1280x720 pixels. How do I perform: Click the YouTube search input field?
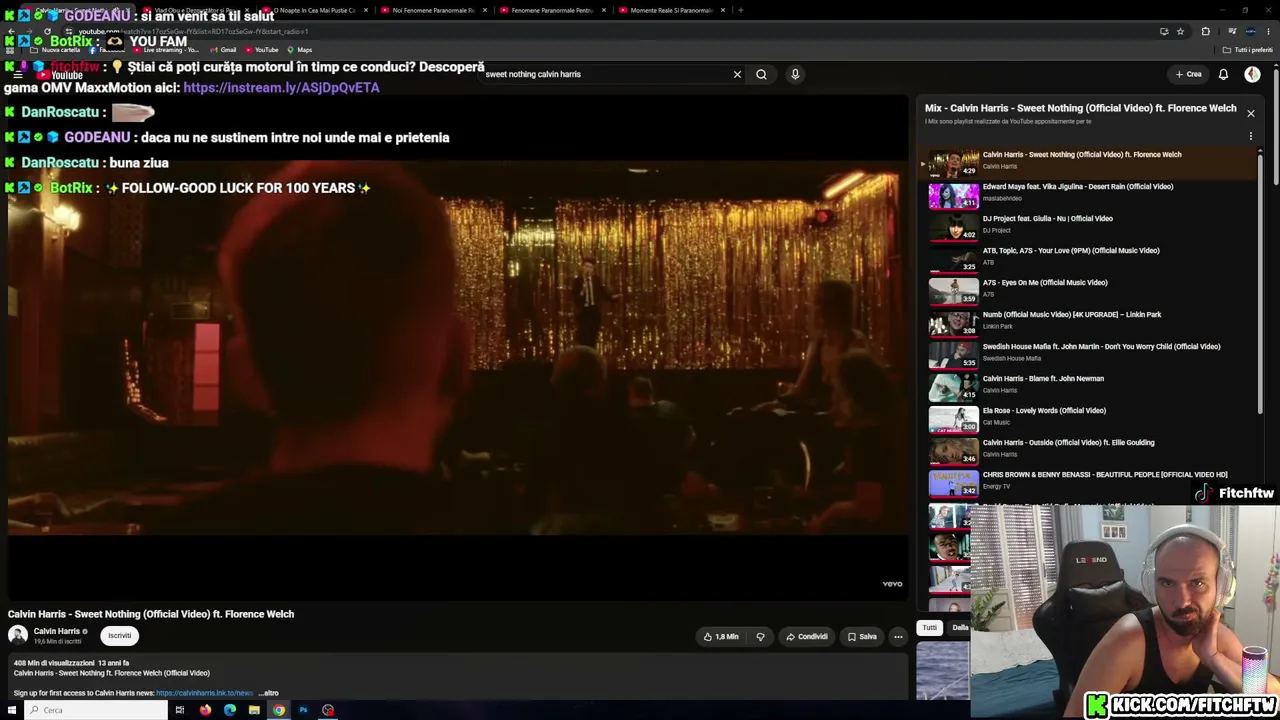click(x=605, y=74)
